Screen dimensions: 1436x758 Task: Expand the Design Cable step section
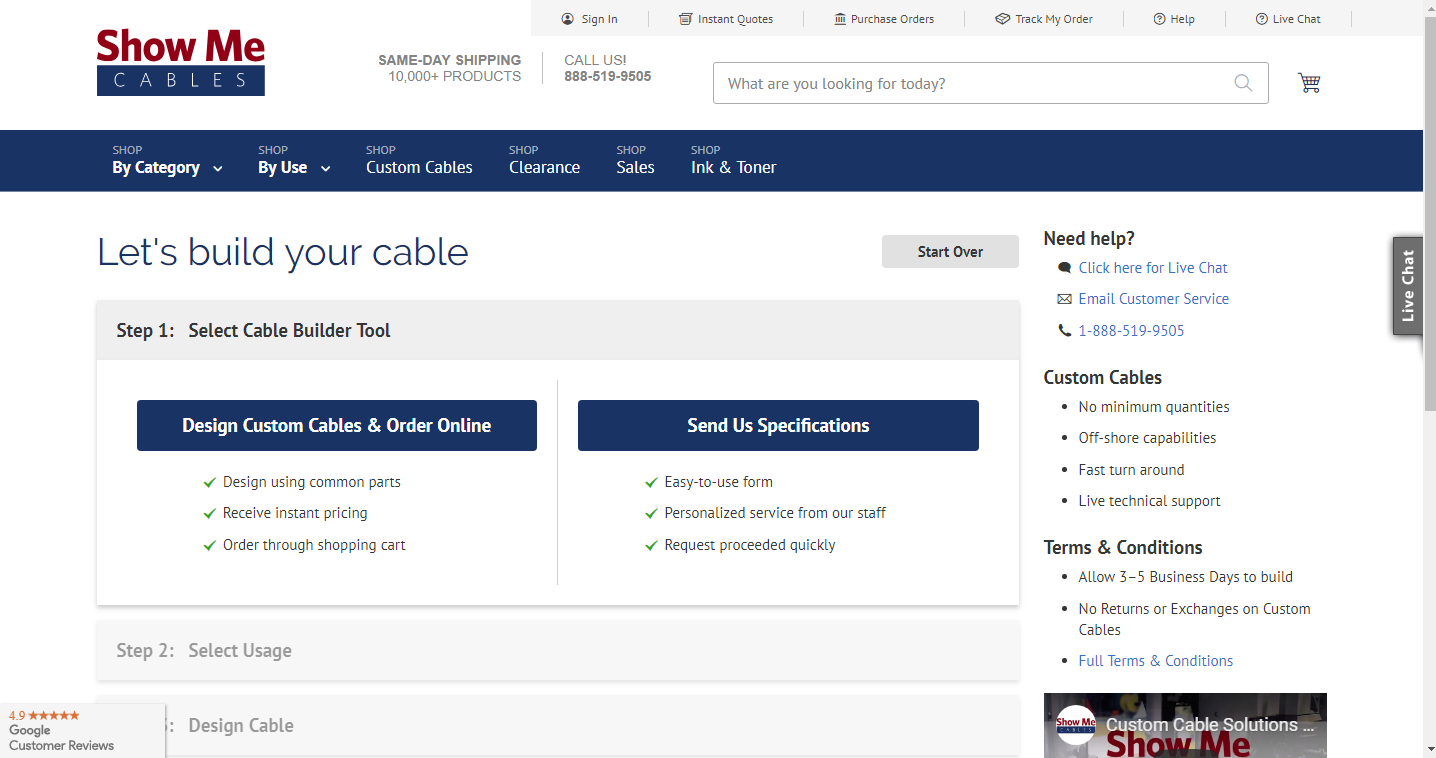(558, 726)
